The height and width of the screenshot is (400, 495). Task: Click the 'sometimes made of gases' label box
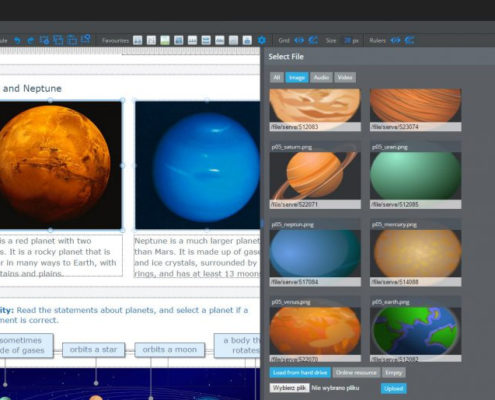pyautogui.click(x=26, y=345)
